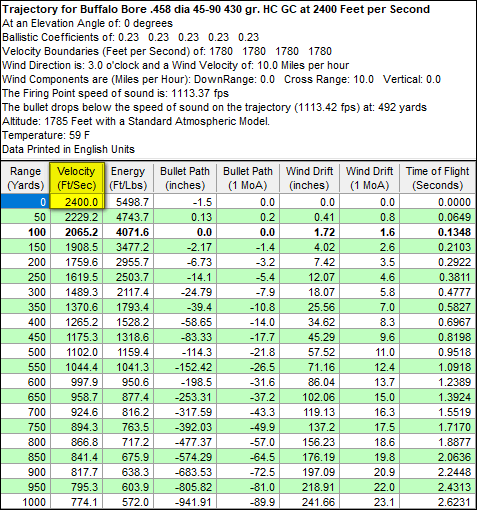The width and height of the screenshot is (477, 510).
Task: Select bullet path value -253.31
Action: pyautogui.click(x=185, y=397)
